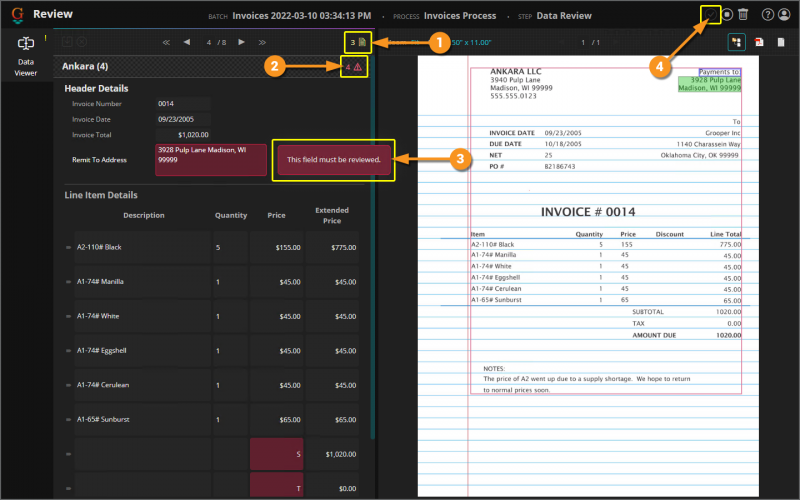Image resolution: width=800 pixels, height=500 pixels.
Task: Open the user account profile icon
Action: 784,15
